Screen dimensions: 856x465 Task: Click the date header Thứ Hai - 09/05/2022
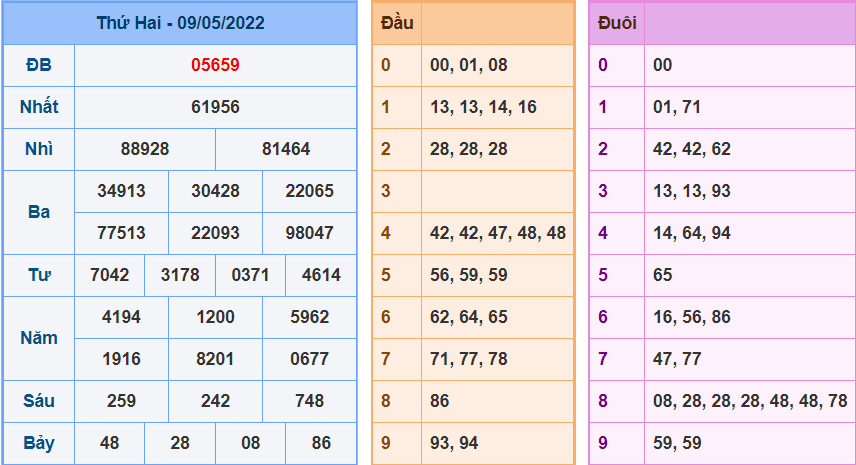pos(180,23)
